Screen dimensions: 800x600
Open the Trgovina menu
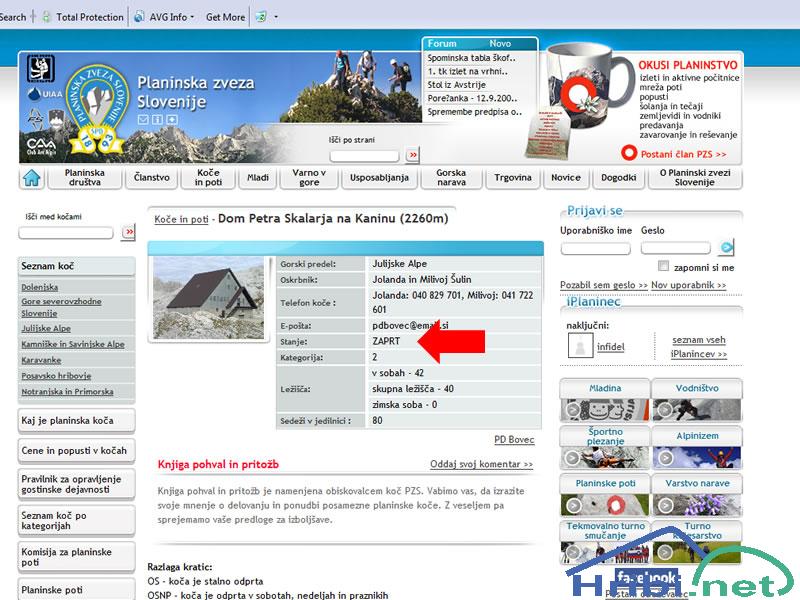pyautogui.click(x=513, y=178)
